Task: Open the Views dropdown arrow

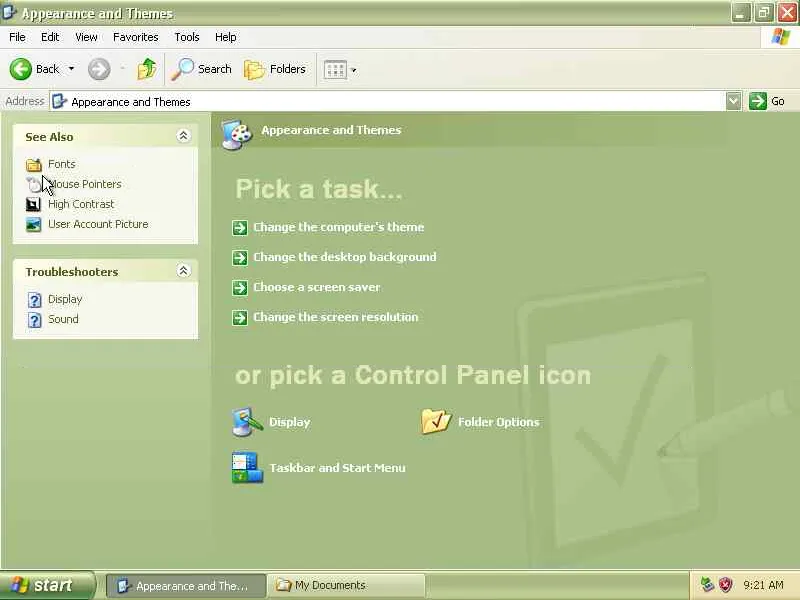Action: [x=354, y=70]
